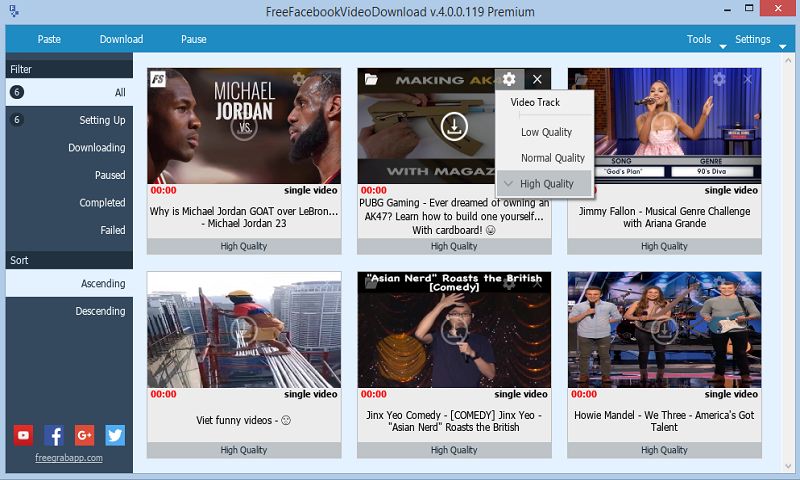Open folder icon on Jinx Yeo Comedy card
Screen dimensions: 800x480
tap(371, 284)
